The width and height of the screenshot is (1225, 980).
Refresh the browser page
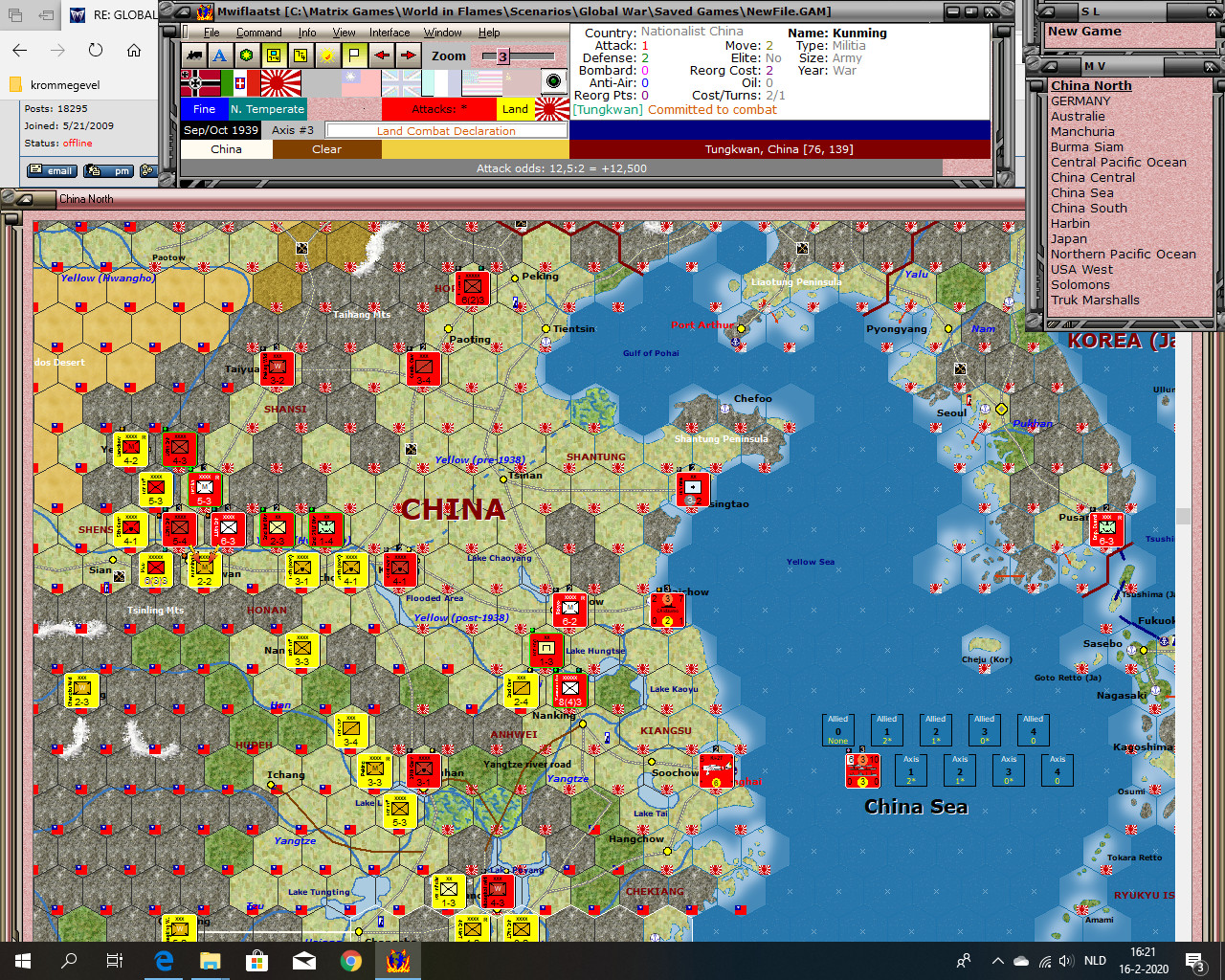[96, 50]
